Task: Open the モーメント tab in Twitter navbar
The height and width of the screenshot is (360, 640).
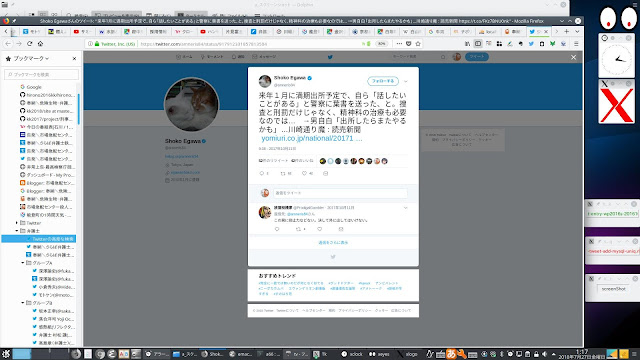Action: (x=212, y=57)
